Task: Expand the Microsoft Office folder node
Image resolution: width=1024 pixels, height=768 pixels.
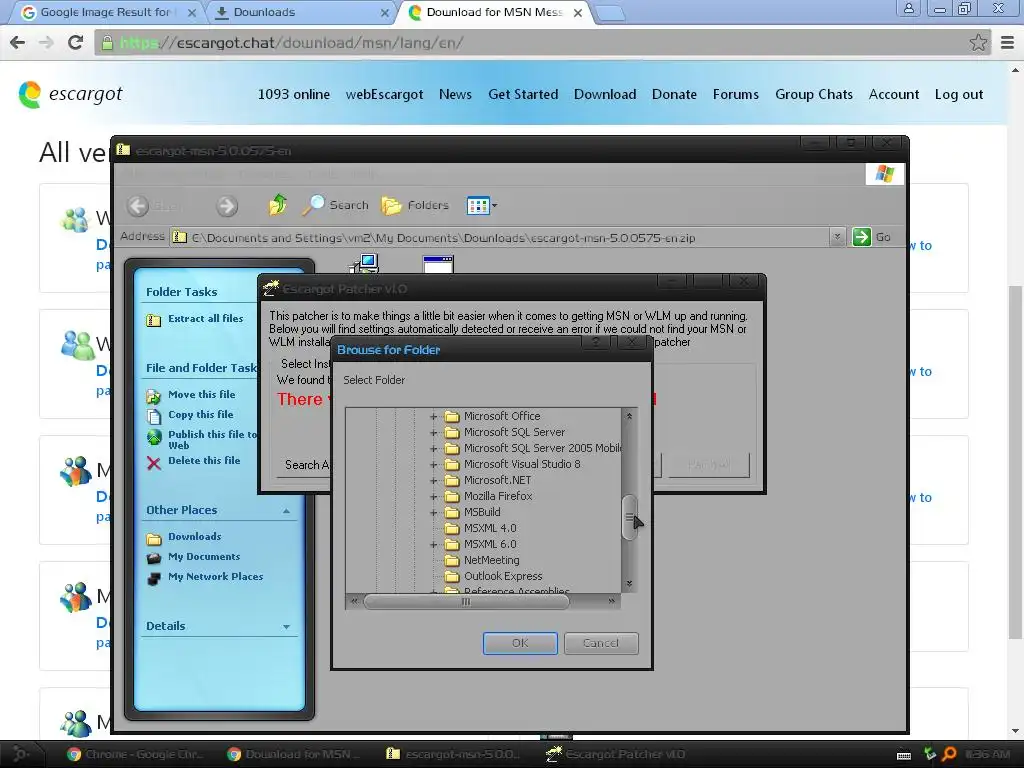Action: (433, 416)
